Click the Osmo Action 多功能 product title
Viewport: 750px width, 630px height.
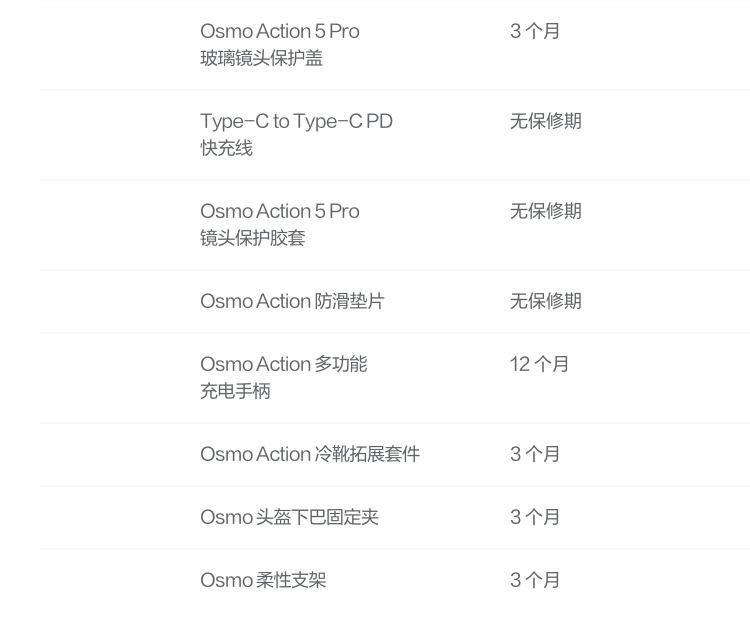tap(283, 365)
